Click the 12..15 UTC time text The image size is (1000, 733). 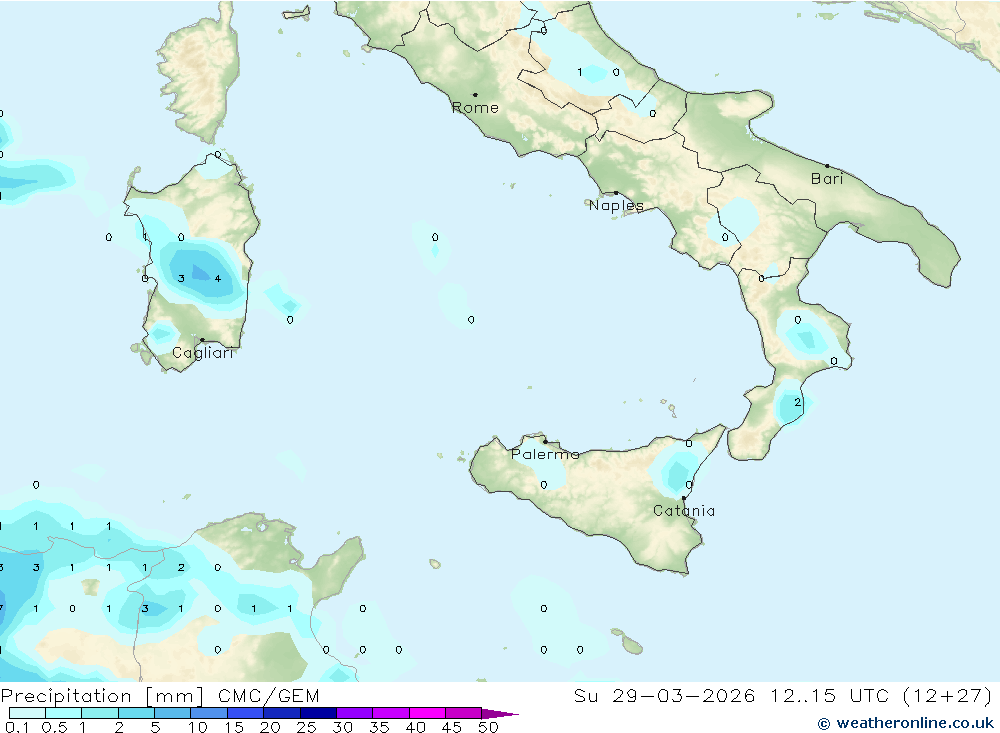click(x=829, y=695)
